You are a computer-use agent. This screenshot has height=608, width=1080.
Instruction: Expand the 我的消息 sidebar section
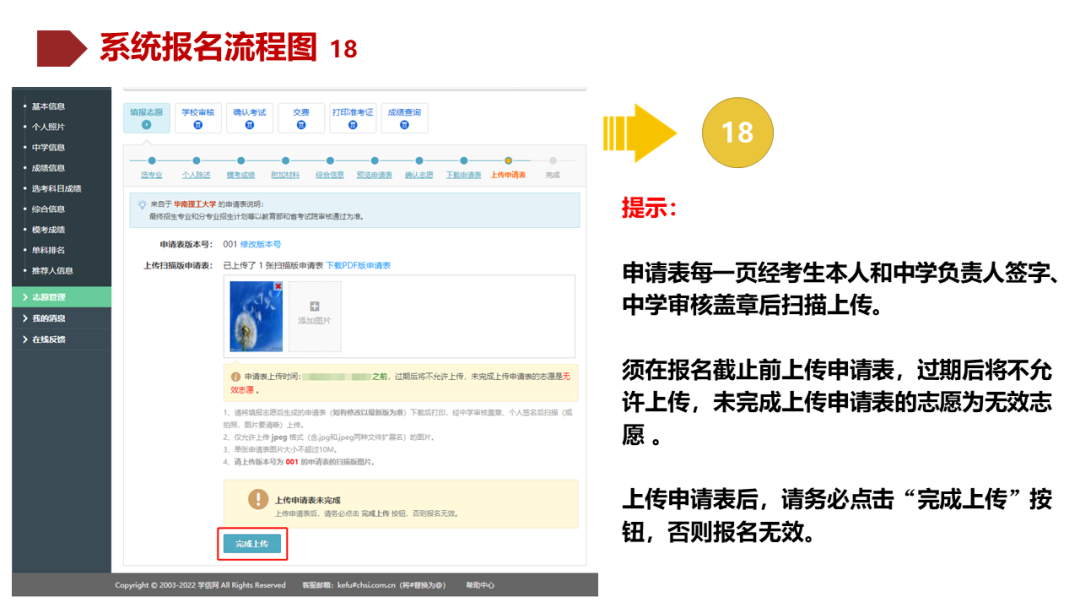click(47, 318)
